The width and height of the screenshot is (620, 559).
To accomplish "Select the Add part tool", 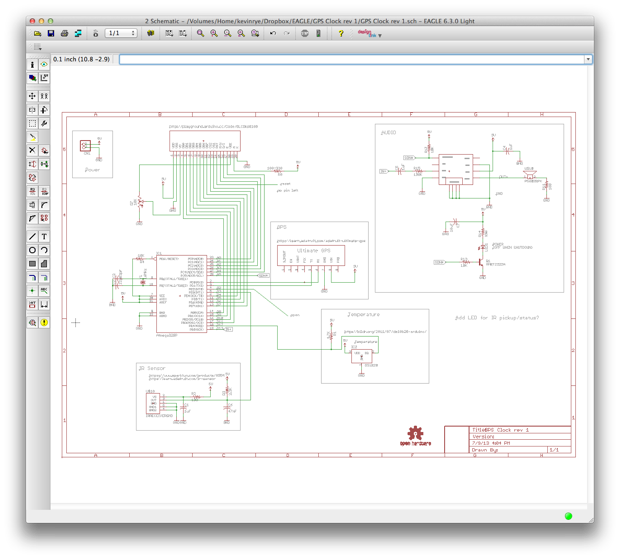I will tap(44, 150).
